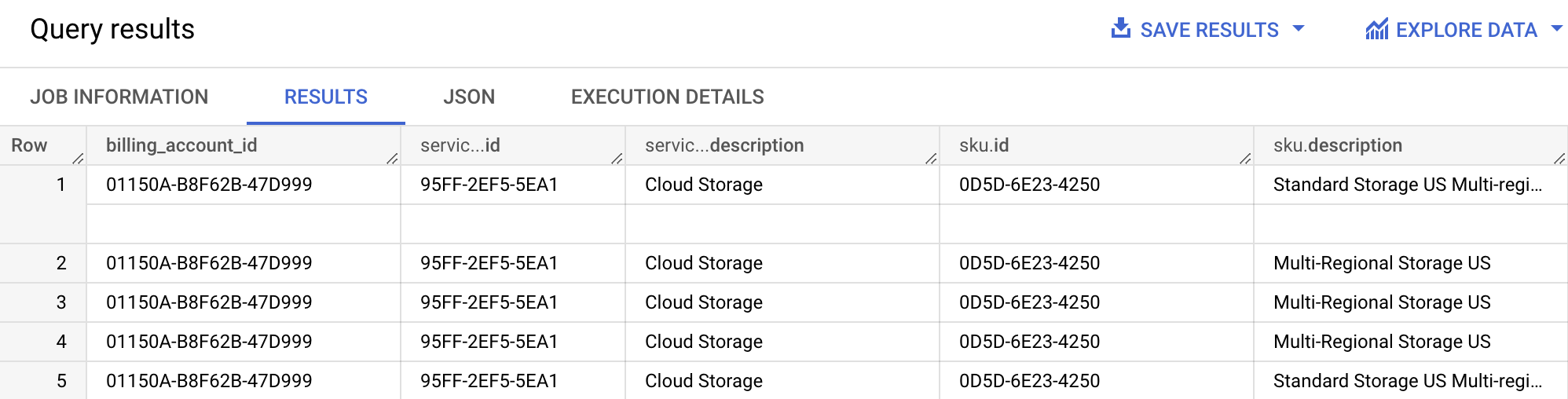This screenshot has height=399, width=1568.
Task: Click the Save Results button label
Action: coord(1209,30)
